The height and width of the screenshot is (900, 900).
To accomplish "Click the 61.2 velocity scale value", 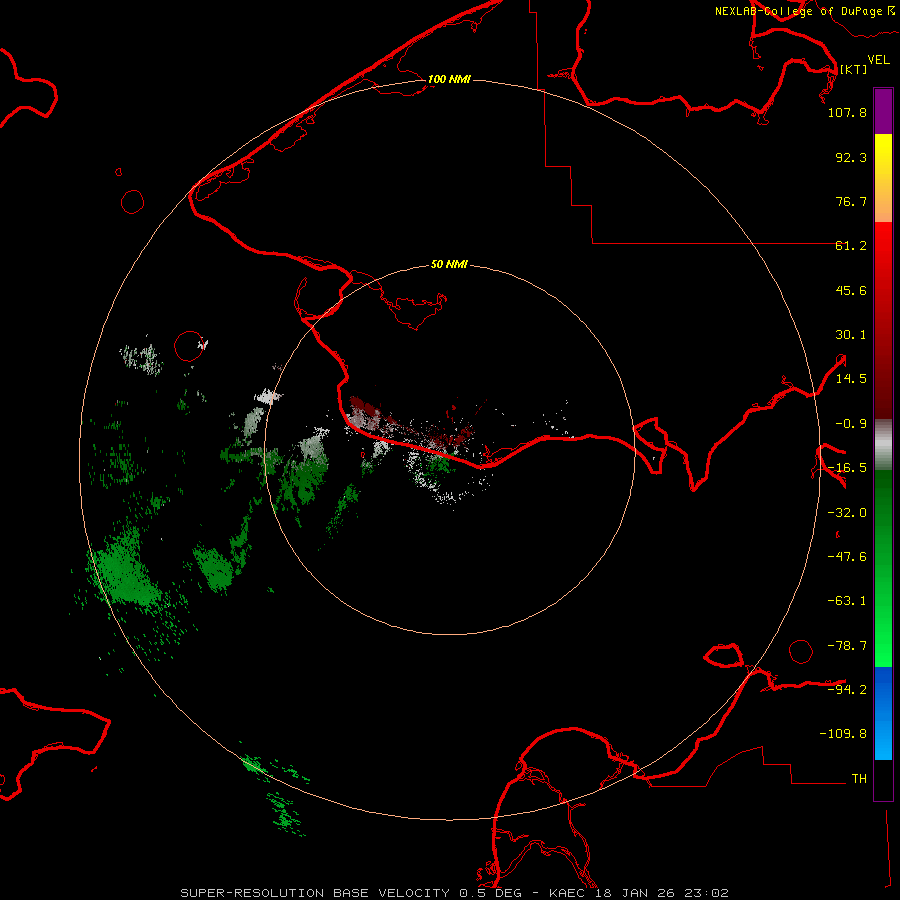I will (851, 246).
